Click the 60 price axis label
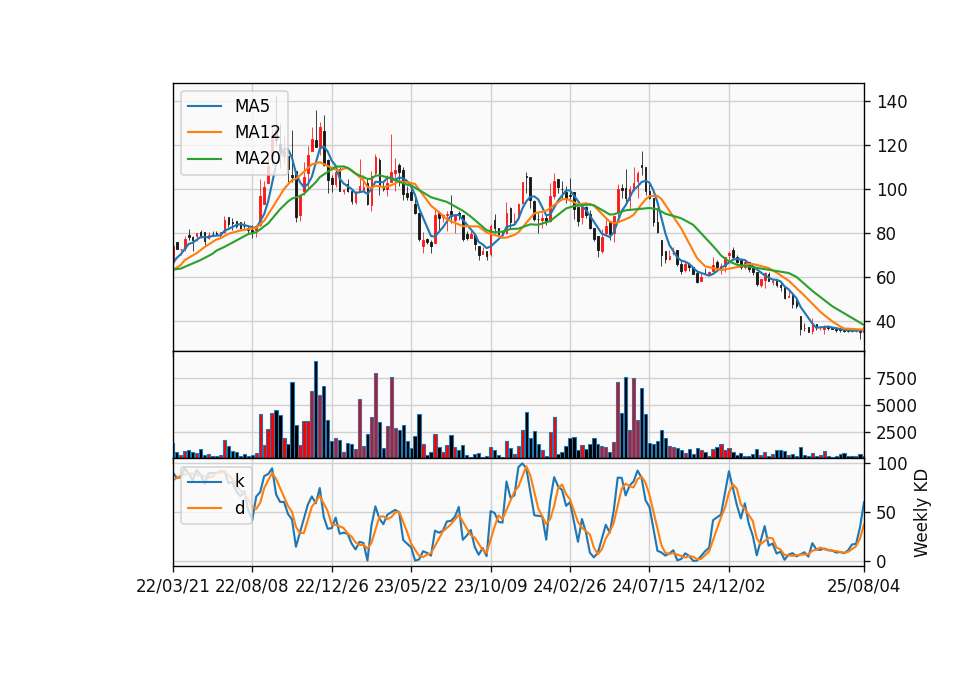960x690 pixels. tap(887, 278)
